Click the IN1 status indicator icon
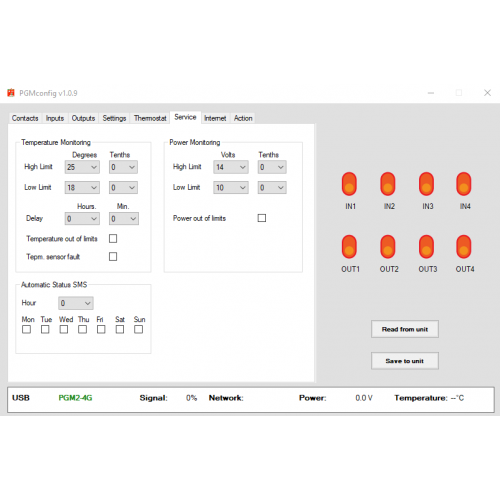 coord(349,184)
